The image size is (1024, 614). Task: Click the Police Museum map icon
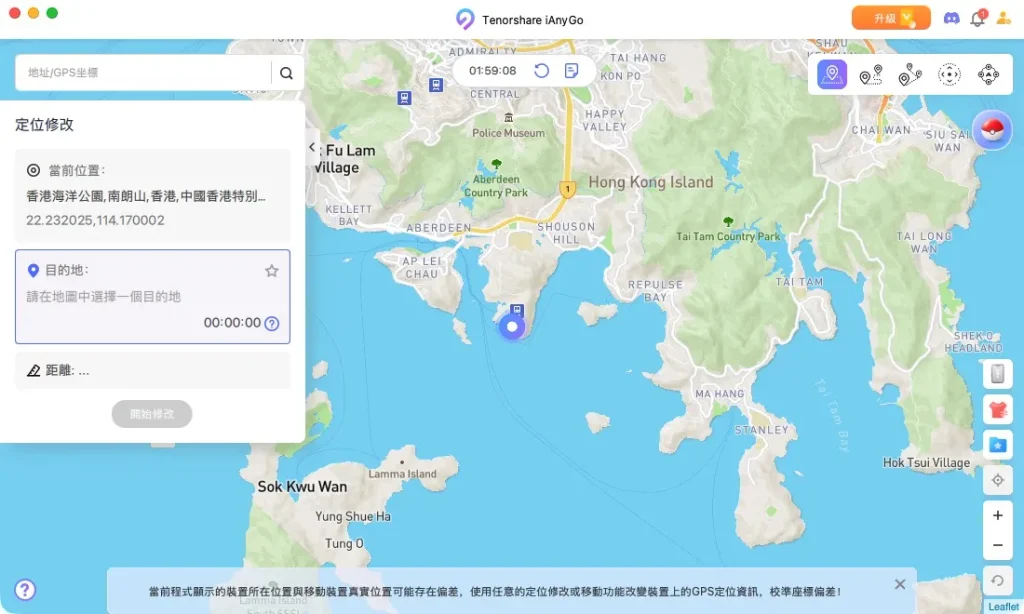pyautogui.click(x=508, y=118)
